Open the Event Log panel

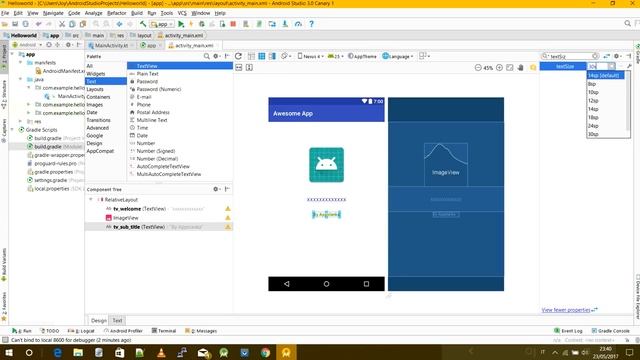coord(568,331)
